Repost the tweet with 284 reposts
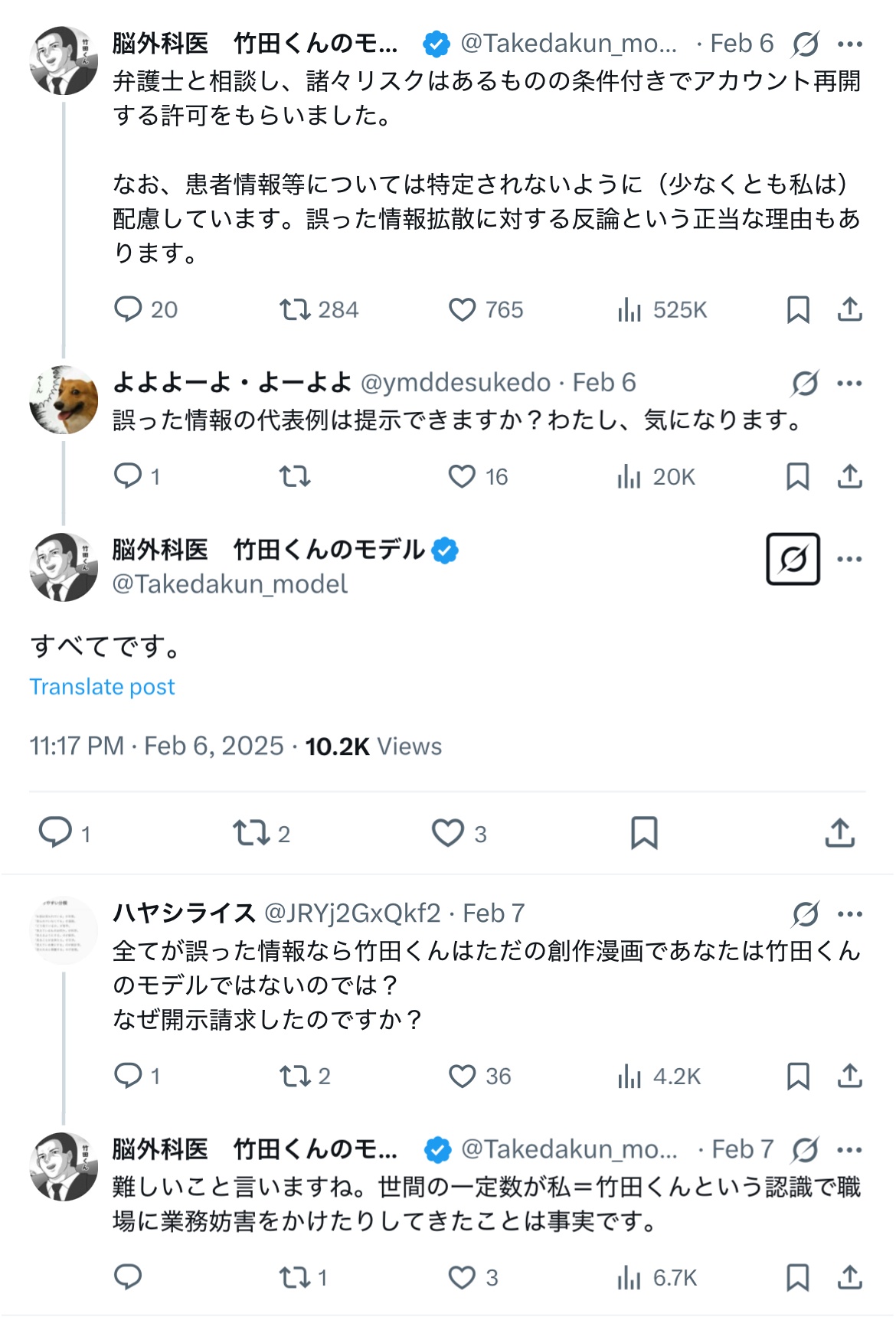The height and width of the screenshot is (1320, 896). click(295, 309)
